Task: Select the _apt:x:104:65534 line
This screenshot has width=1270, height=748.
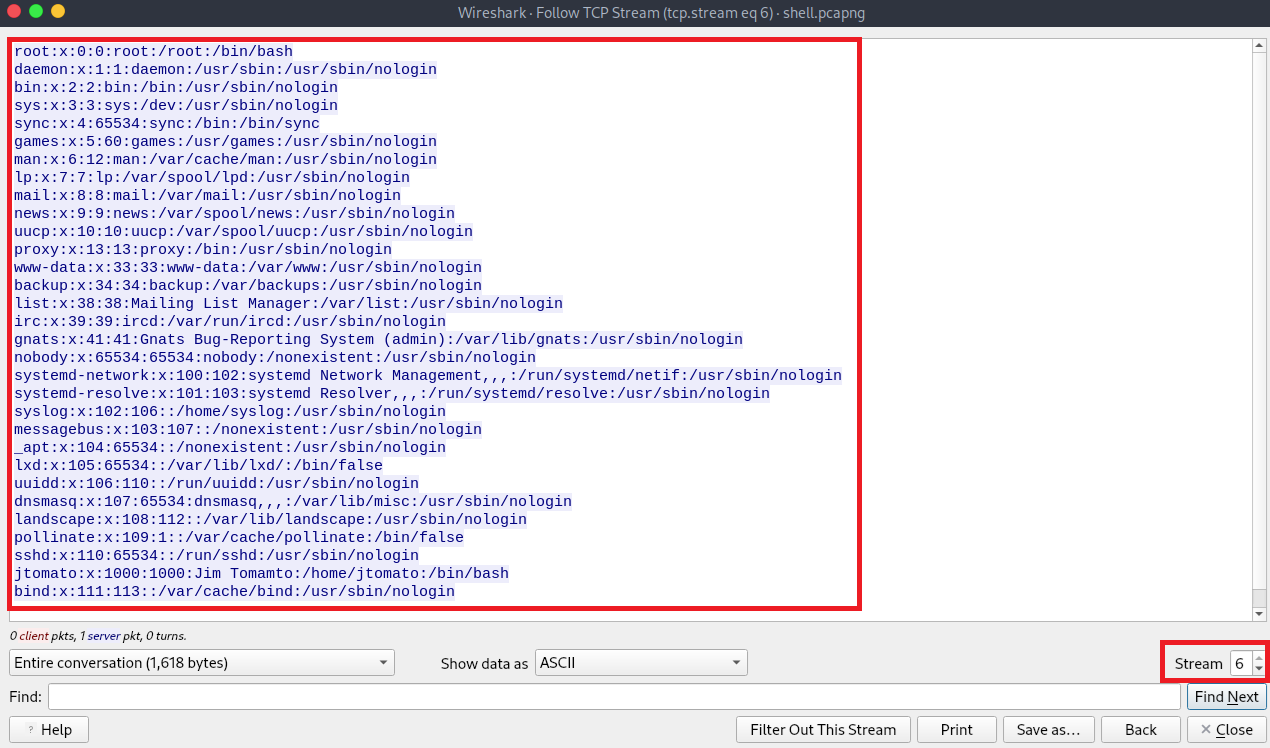Action: (230, 447)
